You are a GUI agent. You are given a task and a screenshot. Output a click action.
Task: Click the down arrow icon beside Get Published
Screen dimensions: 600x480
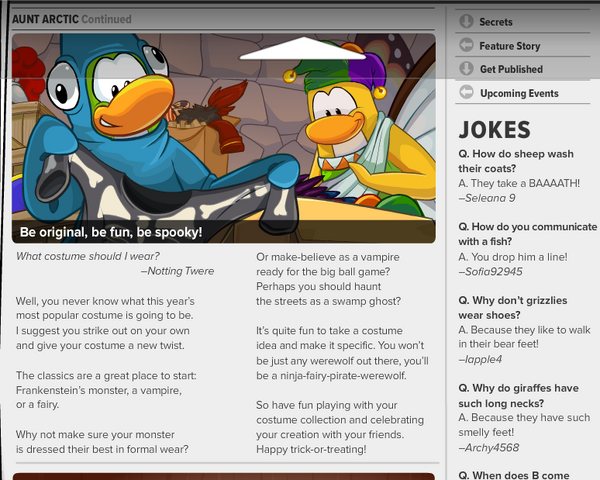(x=466, y=69)
